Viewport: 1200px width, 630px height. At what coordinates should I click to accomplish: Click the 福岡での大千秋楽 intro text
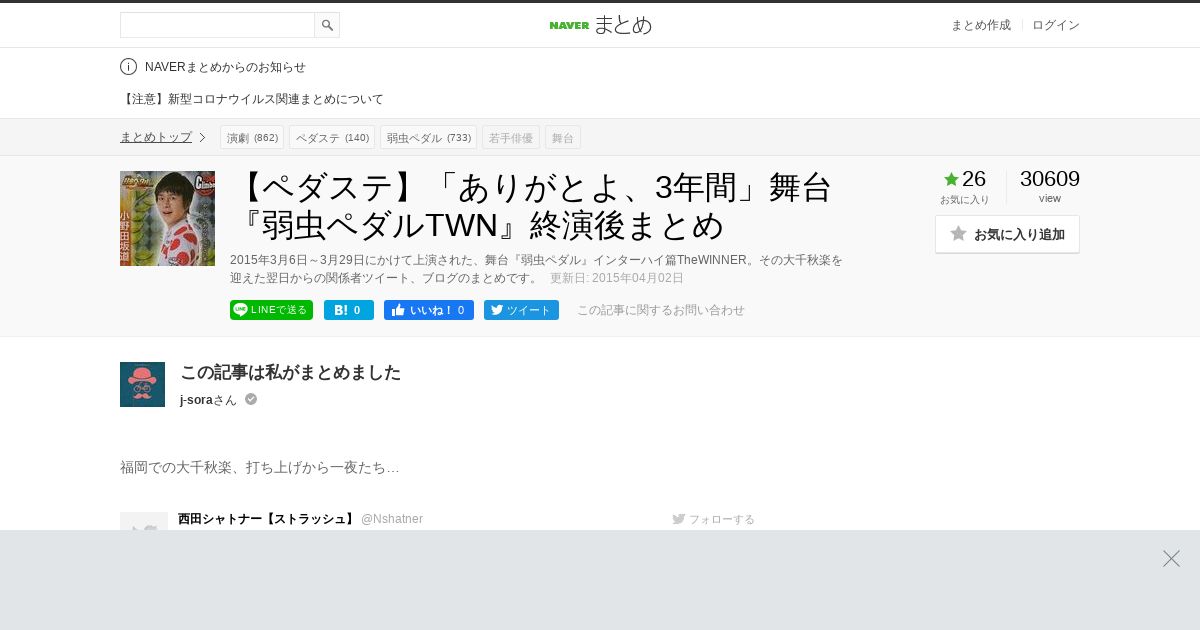point(260,467)
